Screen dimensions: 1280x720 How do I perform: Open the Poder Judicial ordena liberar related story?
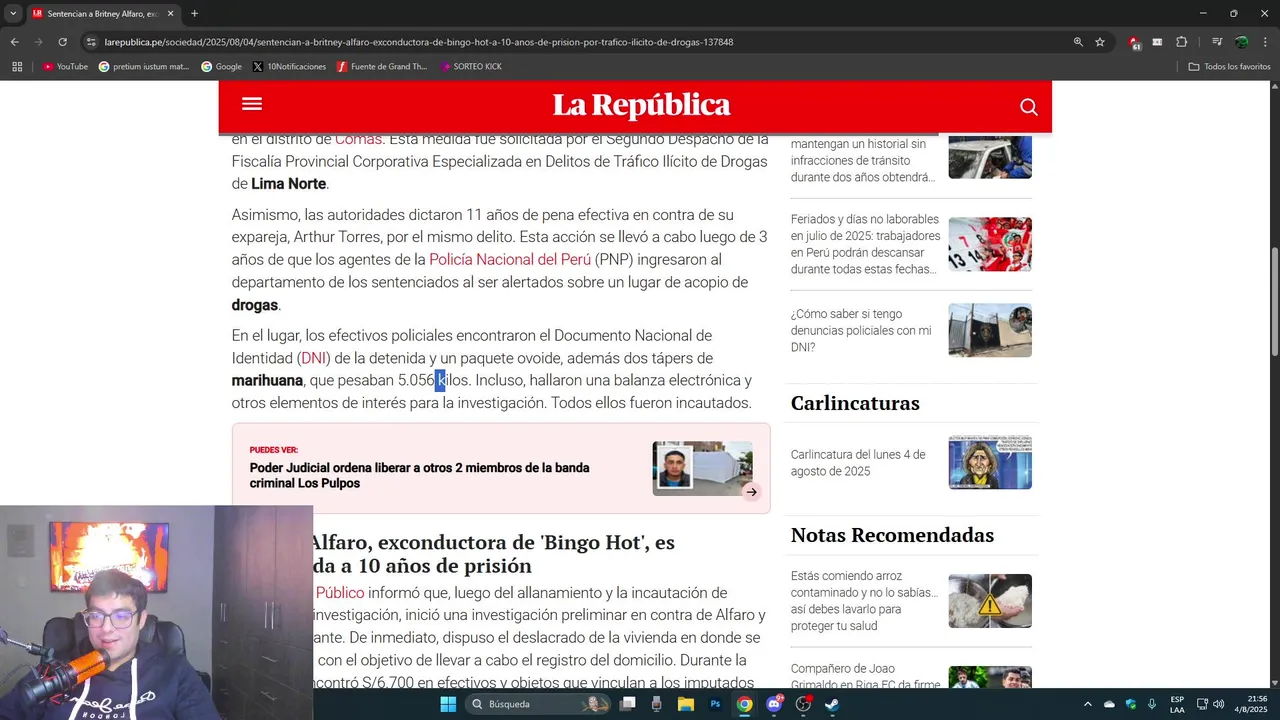[x=419, y=475]
